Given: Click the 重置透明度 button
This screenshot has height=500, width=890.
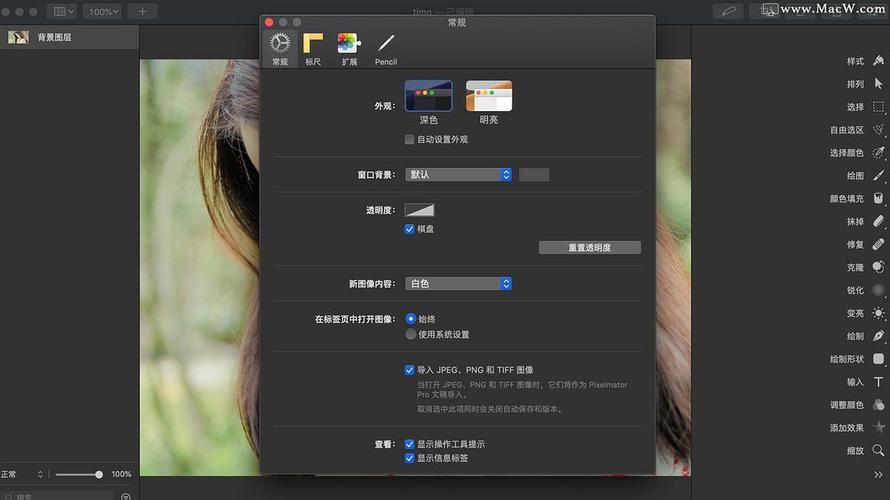Looking at the screenshot, I should 590,247.
